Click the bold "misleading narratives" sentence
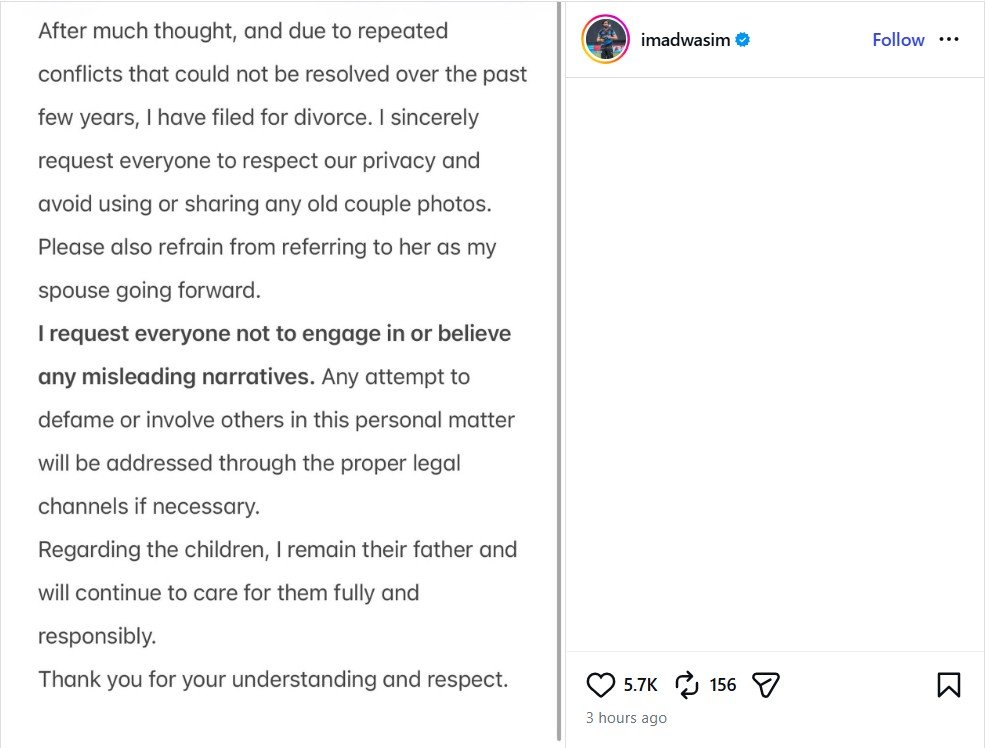Screen dimensions: 986x748 [176, 377]
